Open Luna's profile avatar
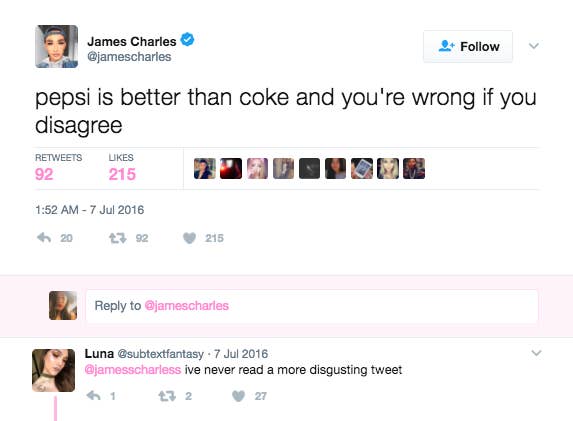Viewport: 573px width, 421px height. click(x=54, y=370)
